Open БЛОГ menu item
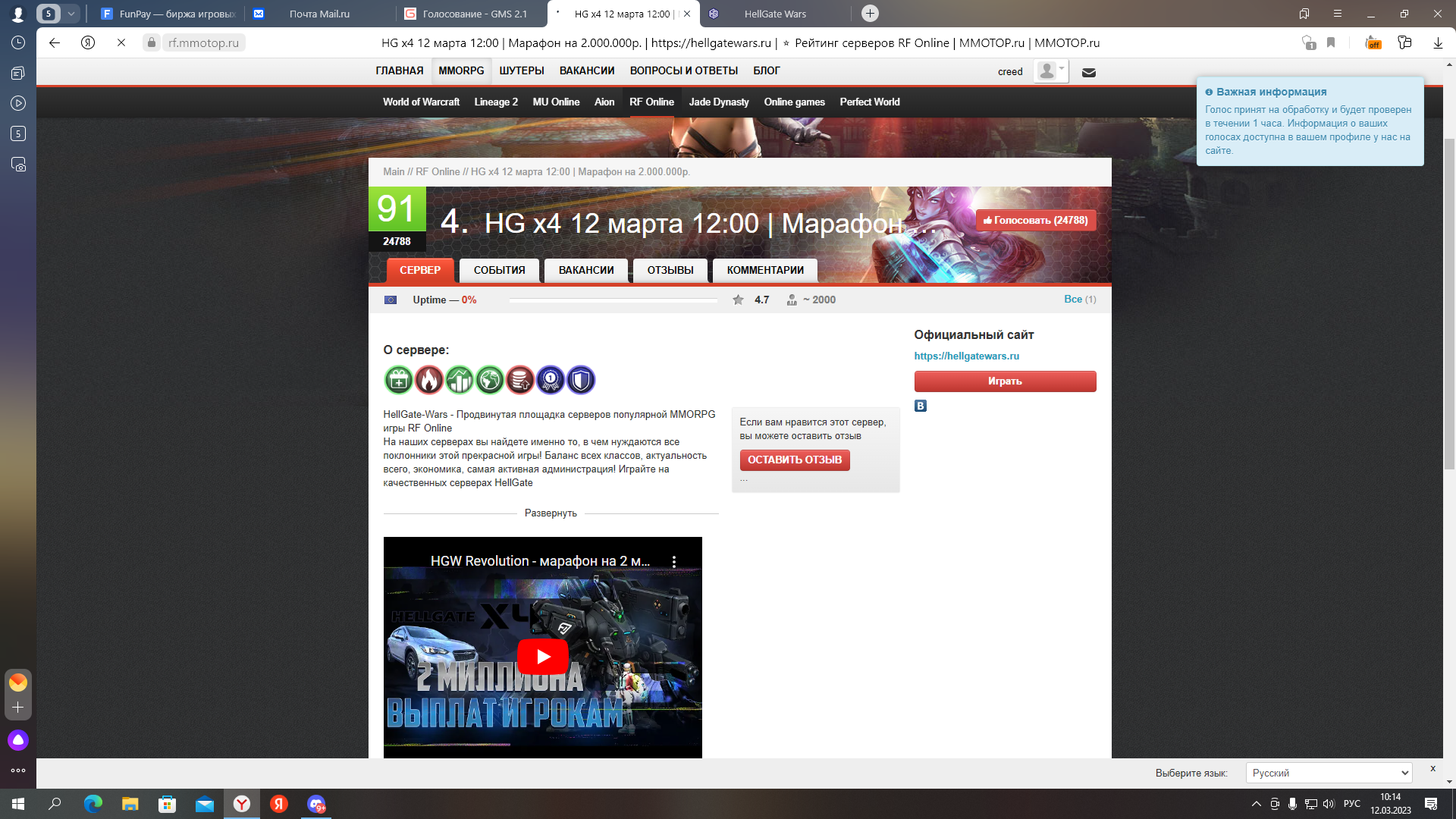1456x819 pixels. 766,71
